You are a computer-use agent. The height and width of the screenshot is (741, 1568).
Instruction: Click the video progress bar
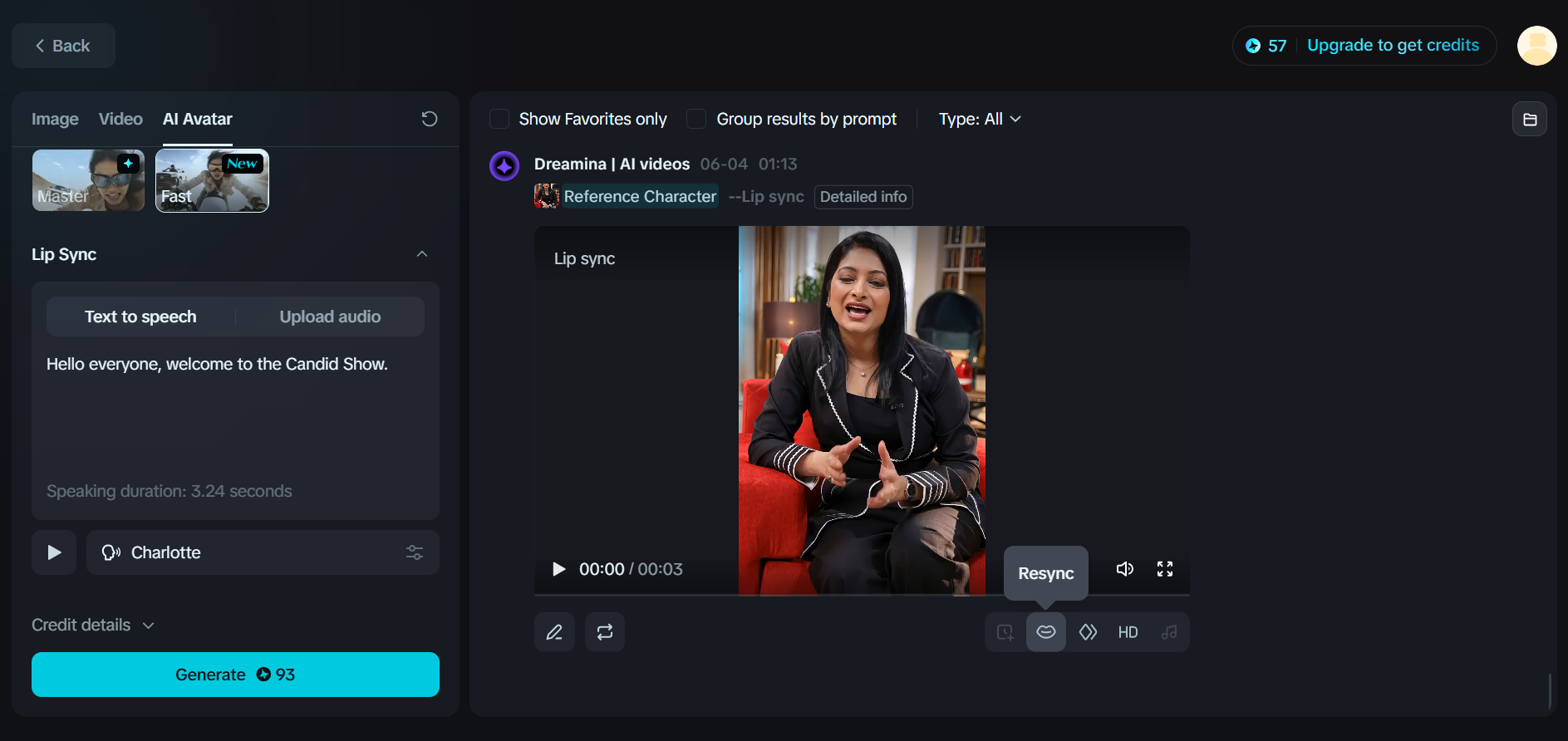tap(862, 595)
